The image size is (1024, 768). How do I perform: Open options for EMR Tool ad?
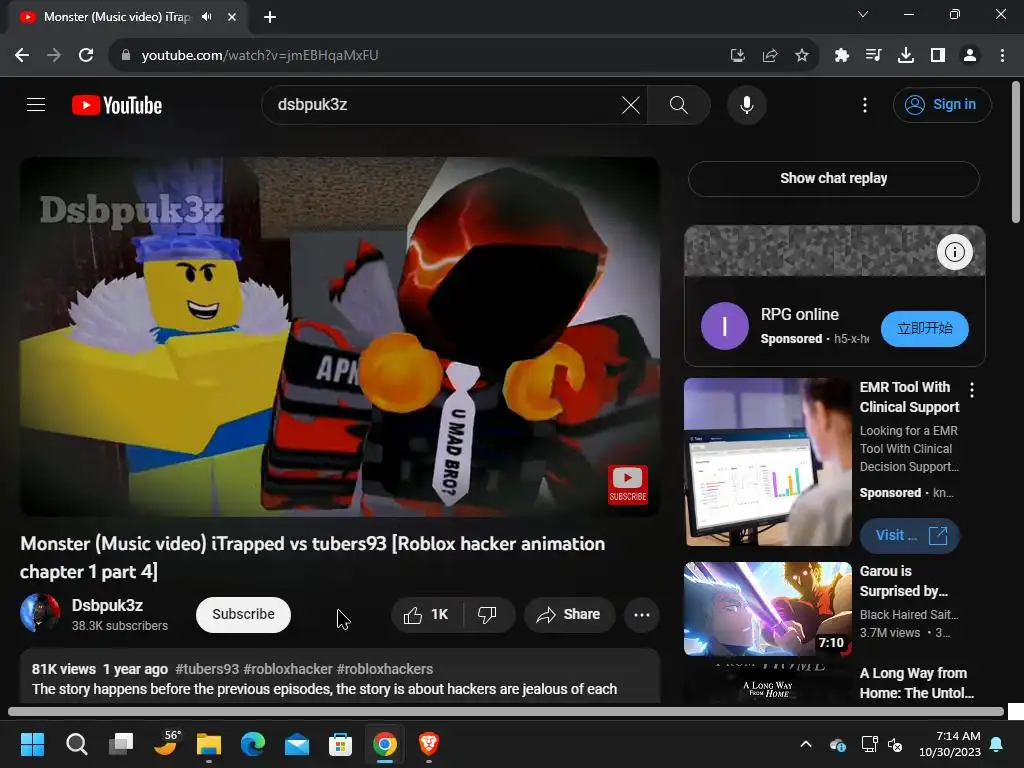pos(972,390)
